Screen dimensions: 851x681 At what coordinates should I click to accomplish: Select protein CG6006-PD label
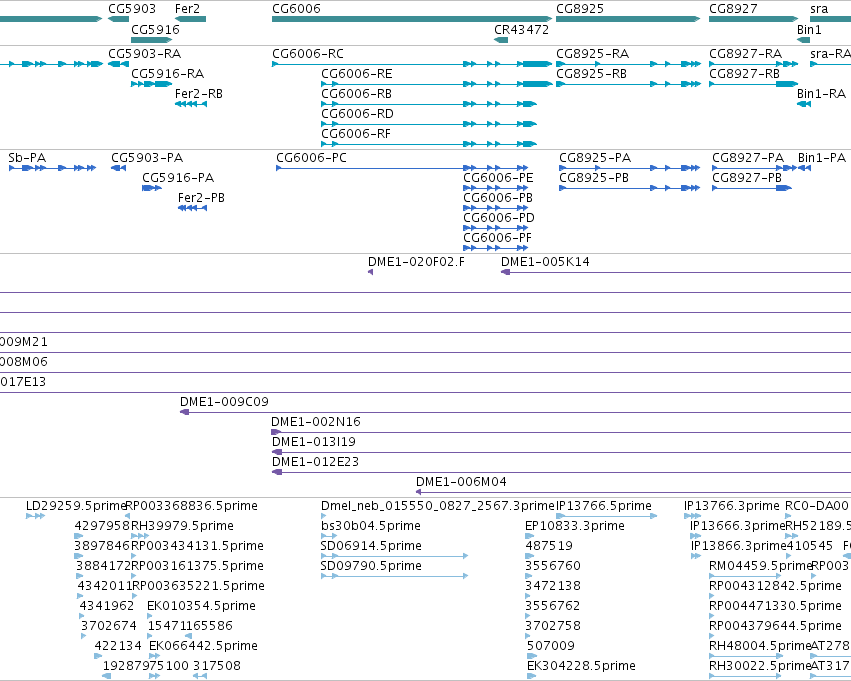(x=499, y=218)
